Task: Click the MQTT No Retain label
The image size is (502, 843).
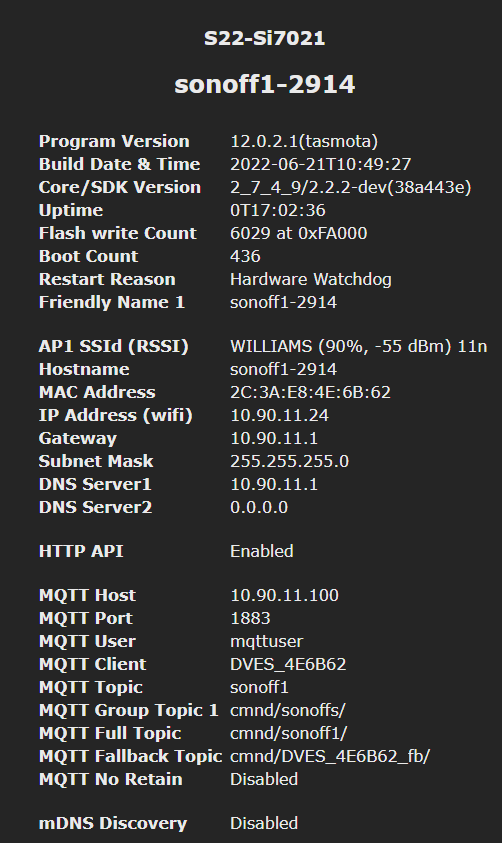Action: [111, 780]
